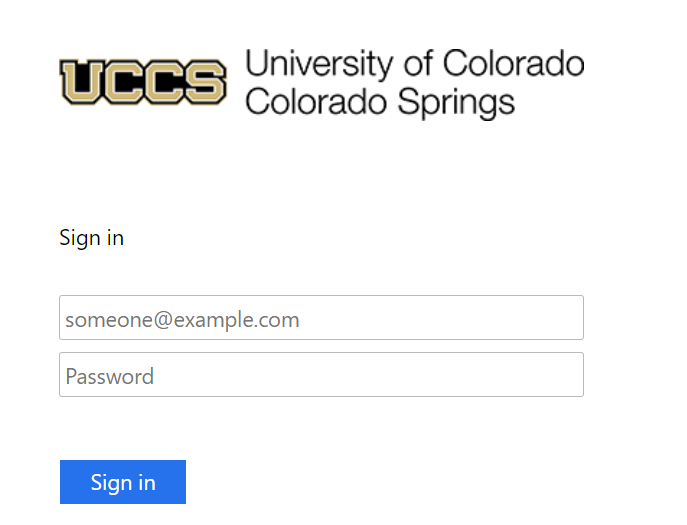
Task: Click the letter U in UCCS logo
Action: point(82,82)
